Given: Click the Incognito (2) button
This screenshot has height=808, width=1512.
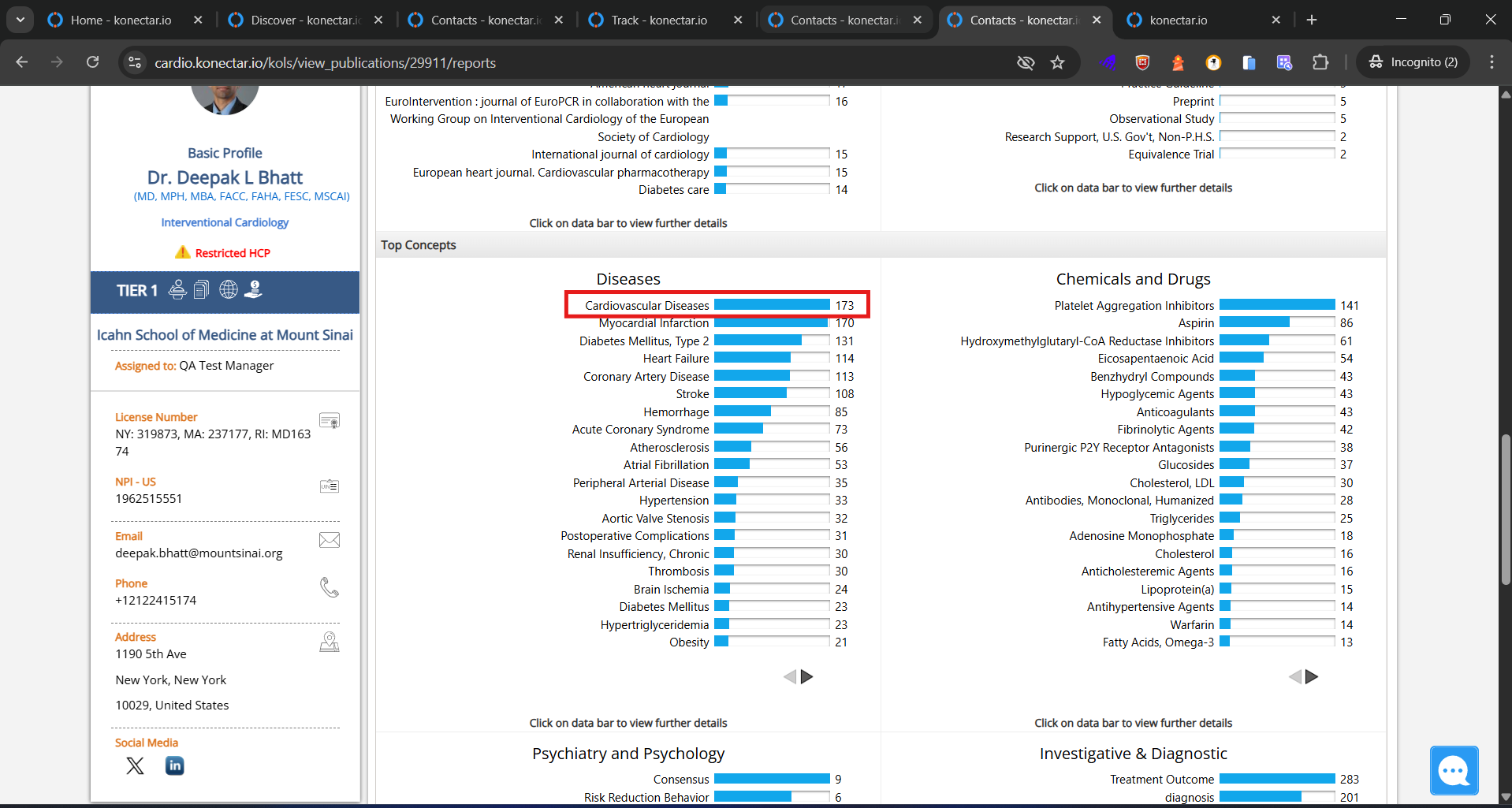Looking at the screenshot, I should click(1413, 62).
